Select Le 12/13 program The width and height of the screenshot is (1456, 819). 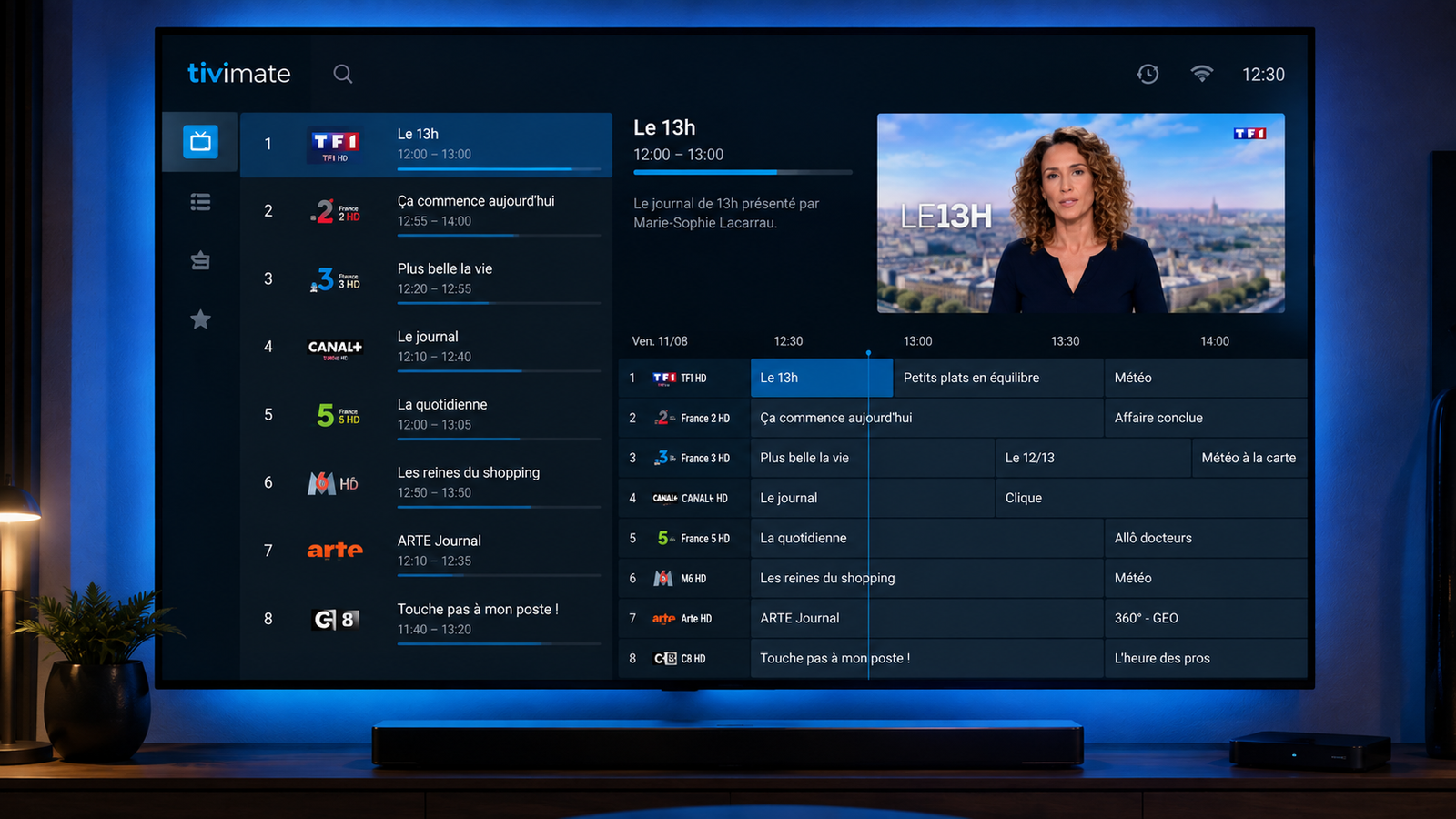[x=1093, y=458]
